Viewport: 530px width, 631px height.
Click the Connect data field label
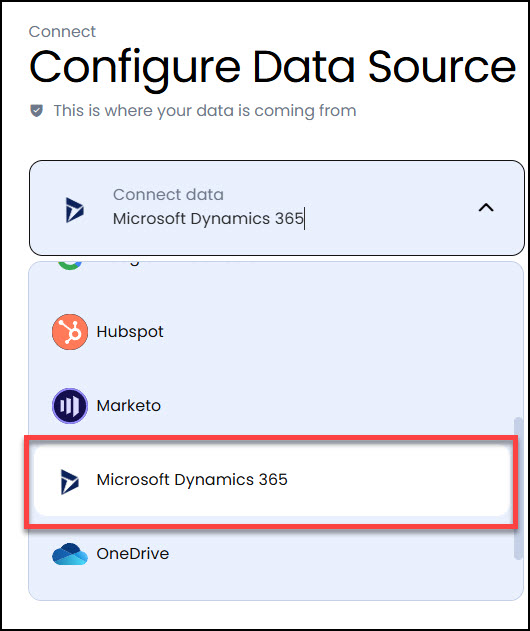tap(168, 195)
